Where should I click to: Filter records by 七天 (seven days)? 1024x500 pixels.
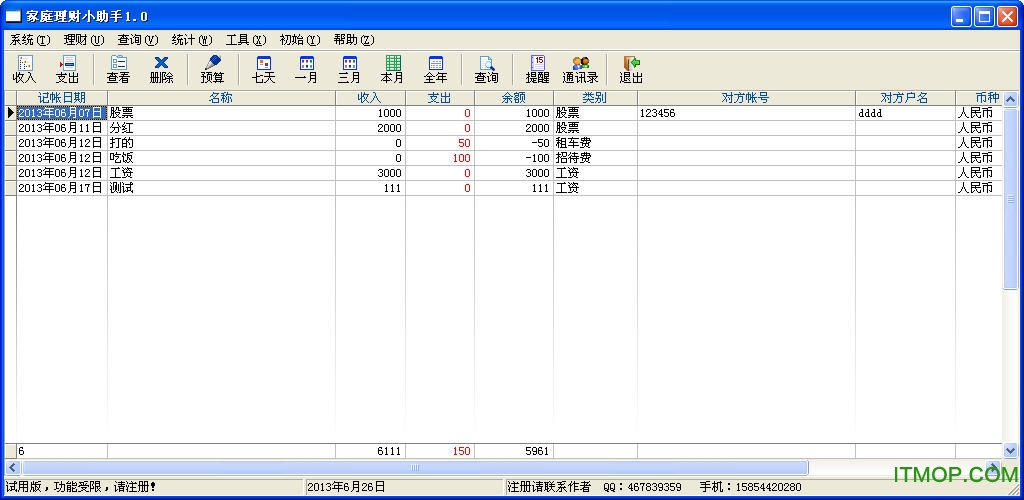click(263, 69)
